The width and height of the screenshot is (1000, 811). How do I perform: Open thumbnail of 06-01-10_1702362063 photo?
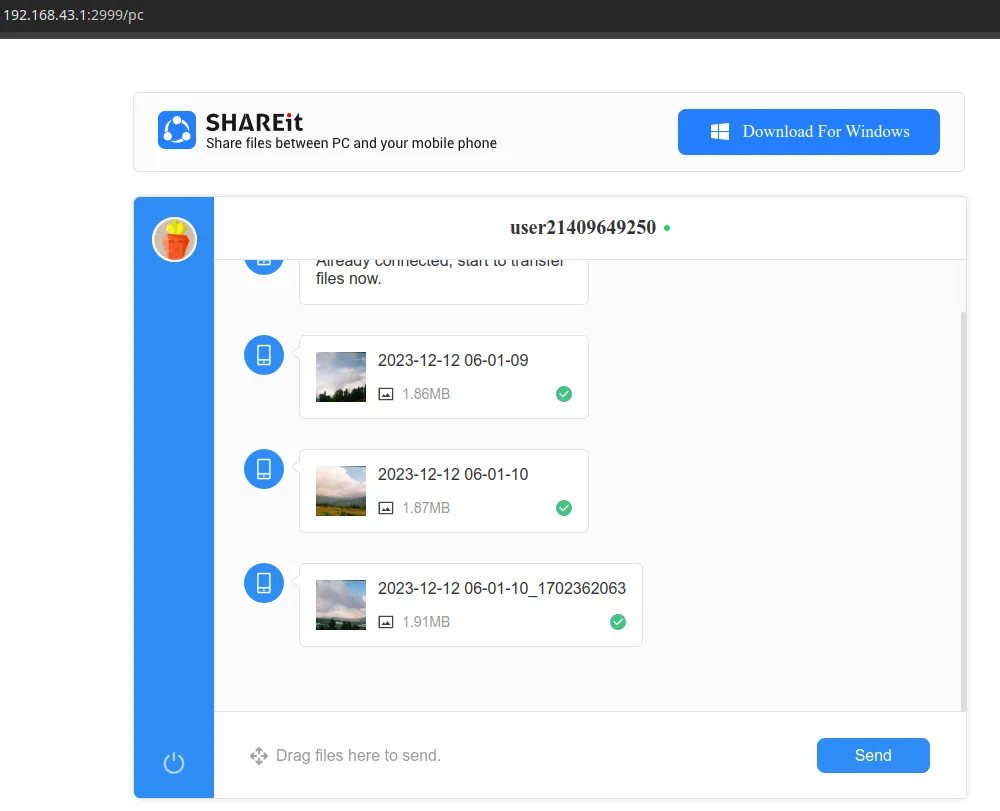coord(341,605)
